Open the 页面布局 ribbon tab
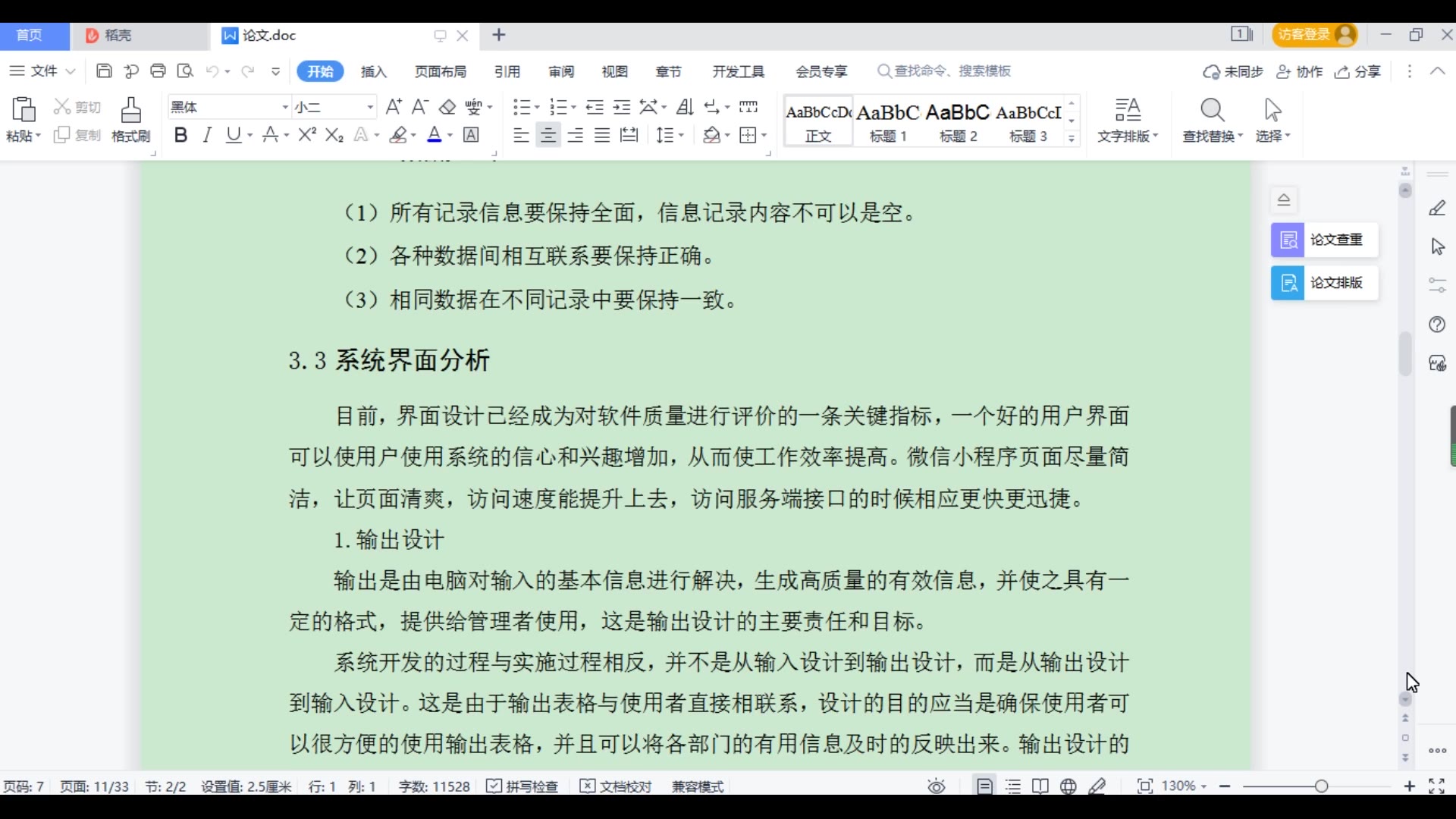The height and width of the screenshot is (819, 1456). click(x=441, y=71)
